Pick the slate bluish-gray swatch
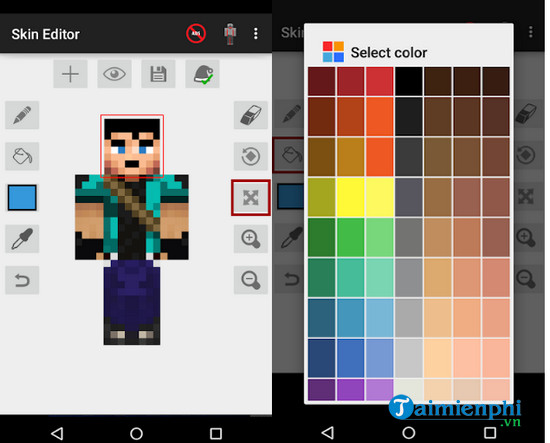Viewport: 550px width, 443px height. (409, 197)
